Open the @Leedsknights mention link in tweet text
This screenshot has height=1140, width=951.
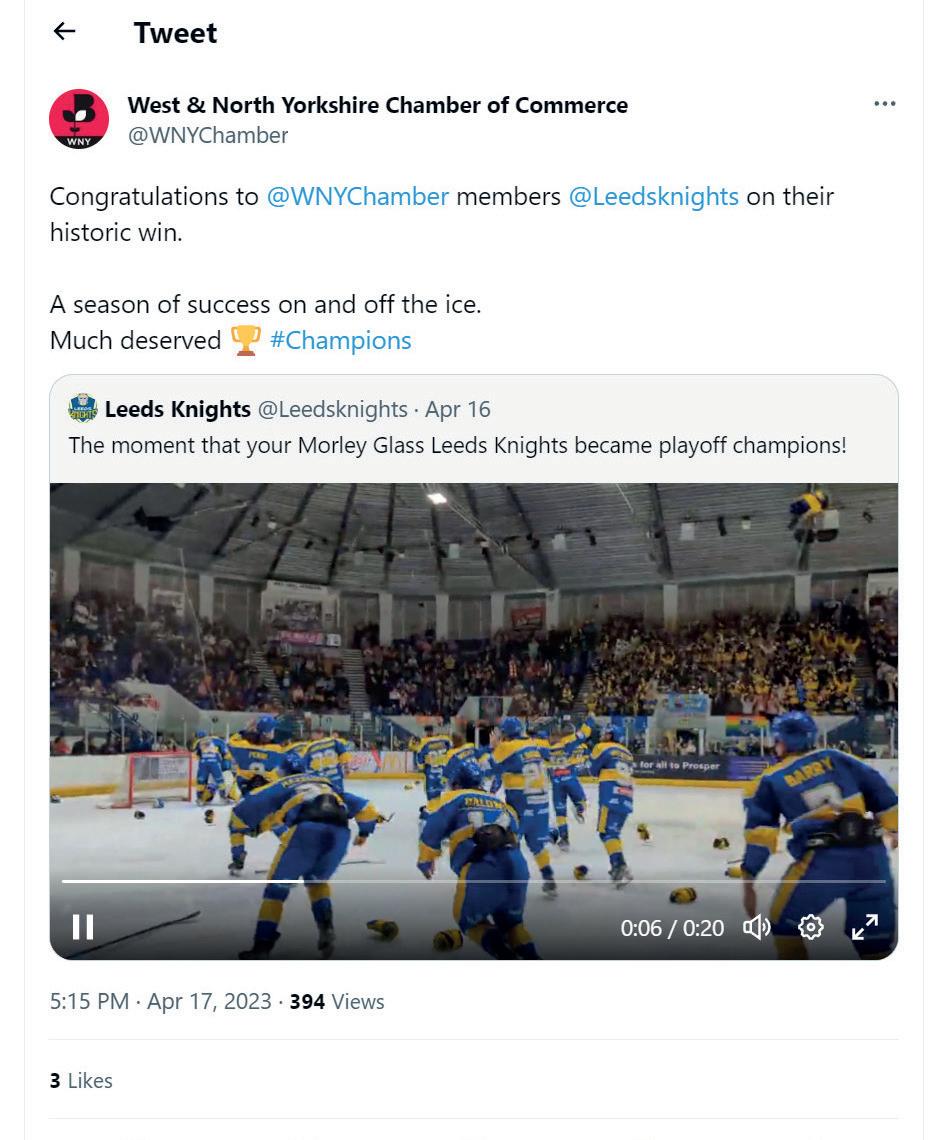coord(653,196)
